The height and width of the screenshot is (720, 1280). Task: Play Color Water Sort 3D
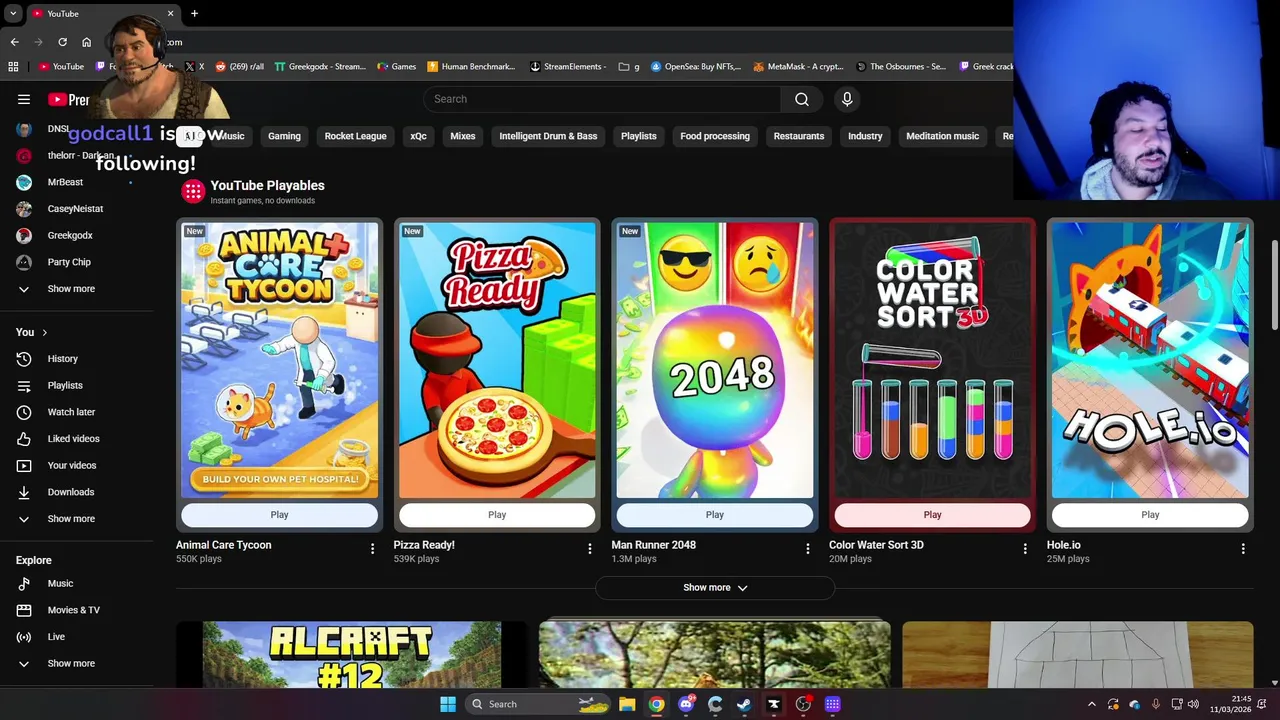[932, 515]
